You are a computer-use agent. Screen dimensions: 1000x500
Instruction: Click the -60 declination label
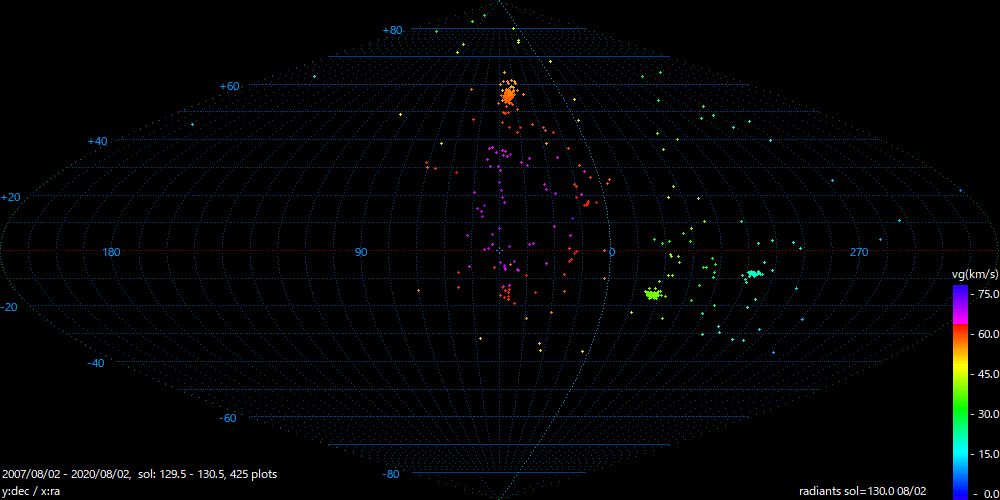point(228,418)
